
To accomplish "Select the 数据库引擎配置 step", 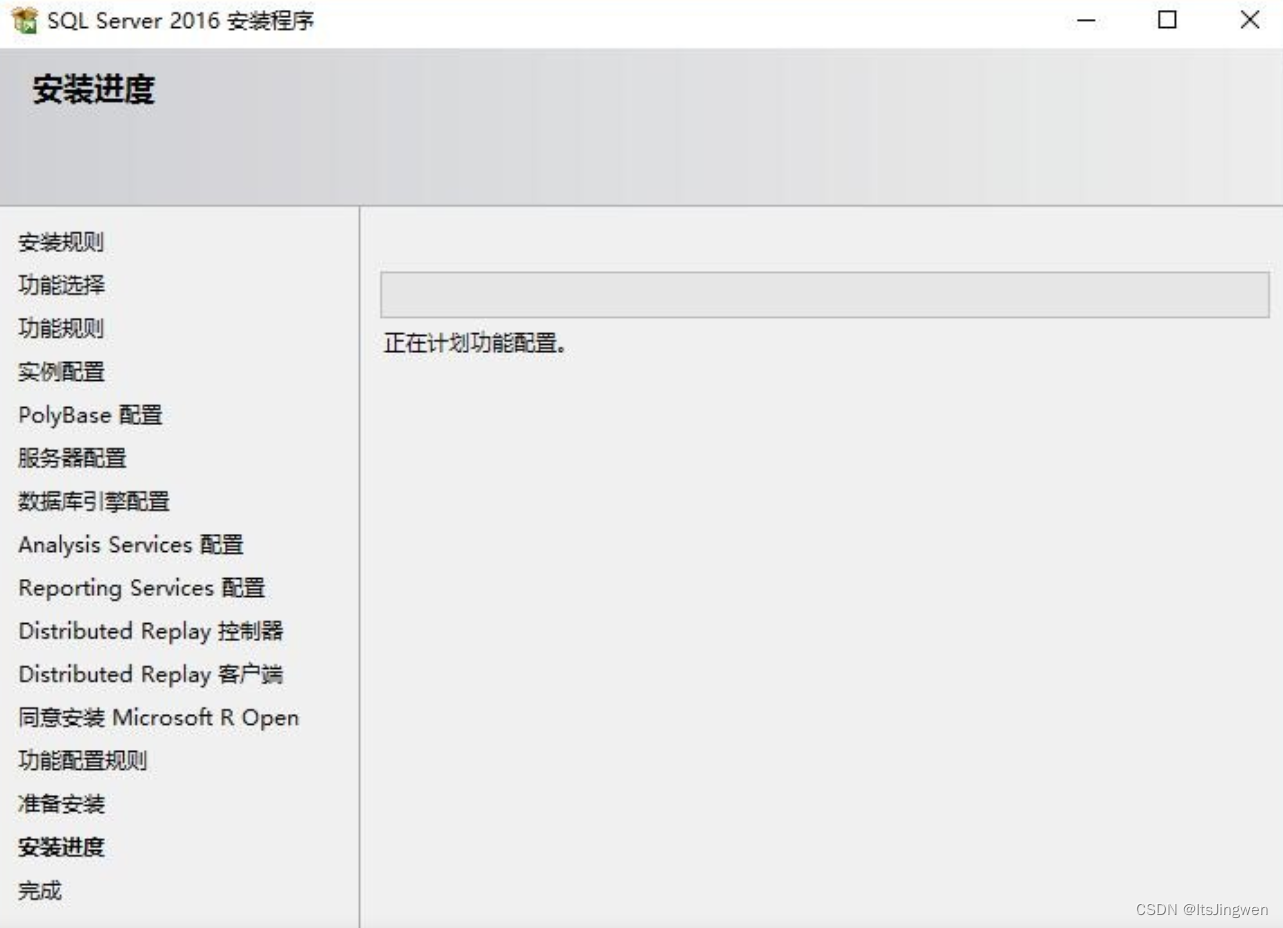I will [x=94, y=501].
